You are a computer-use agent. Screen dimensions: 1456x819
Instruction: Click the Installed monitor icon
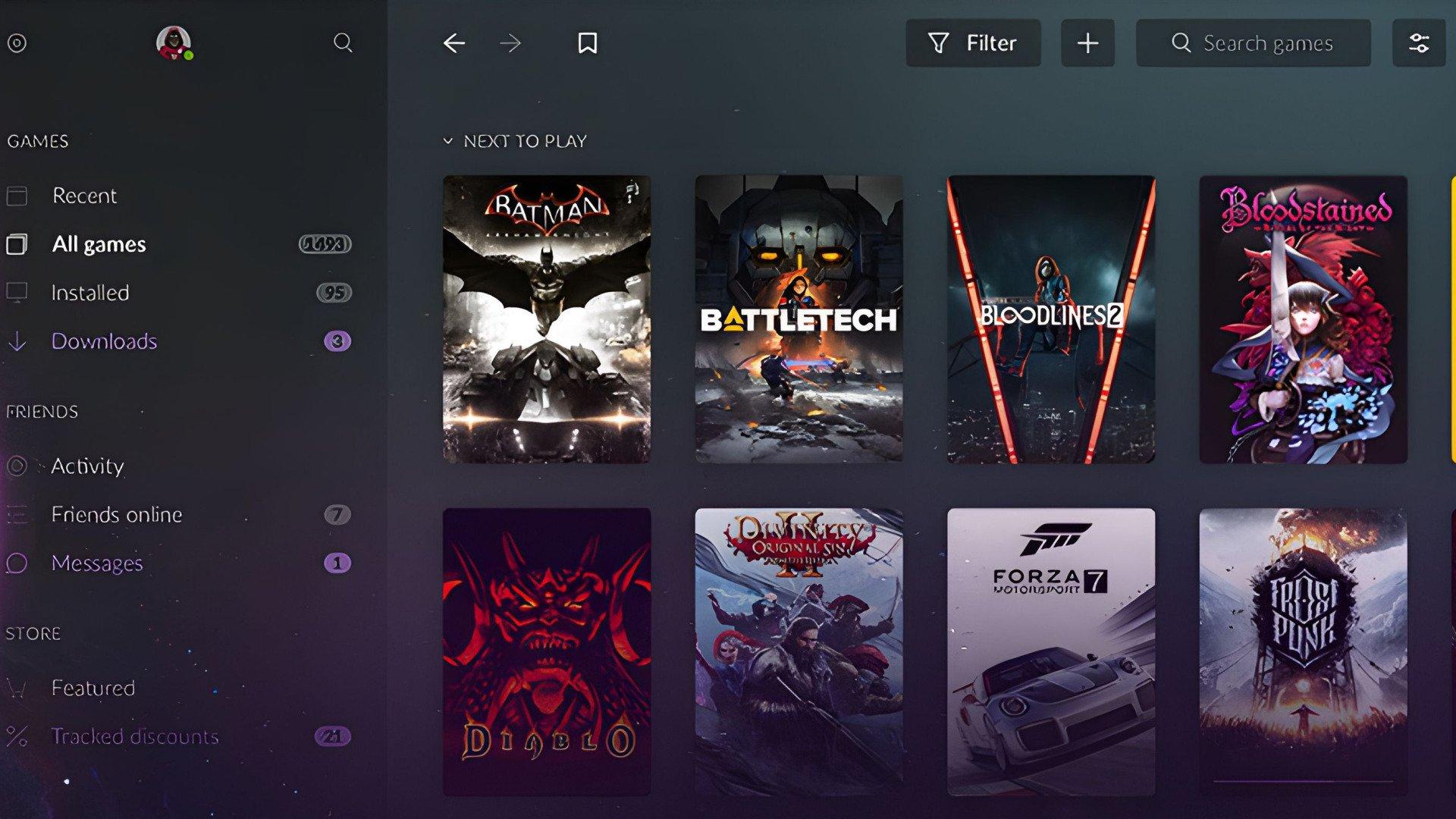pyautogui.click(x=17, y=293)
